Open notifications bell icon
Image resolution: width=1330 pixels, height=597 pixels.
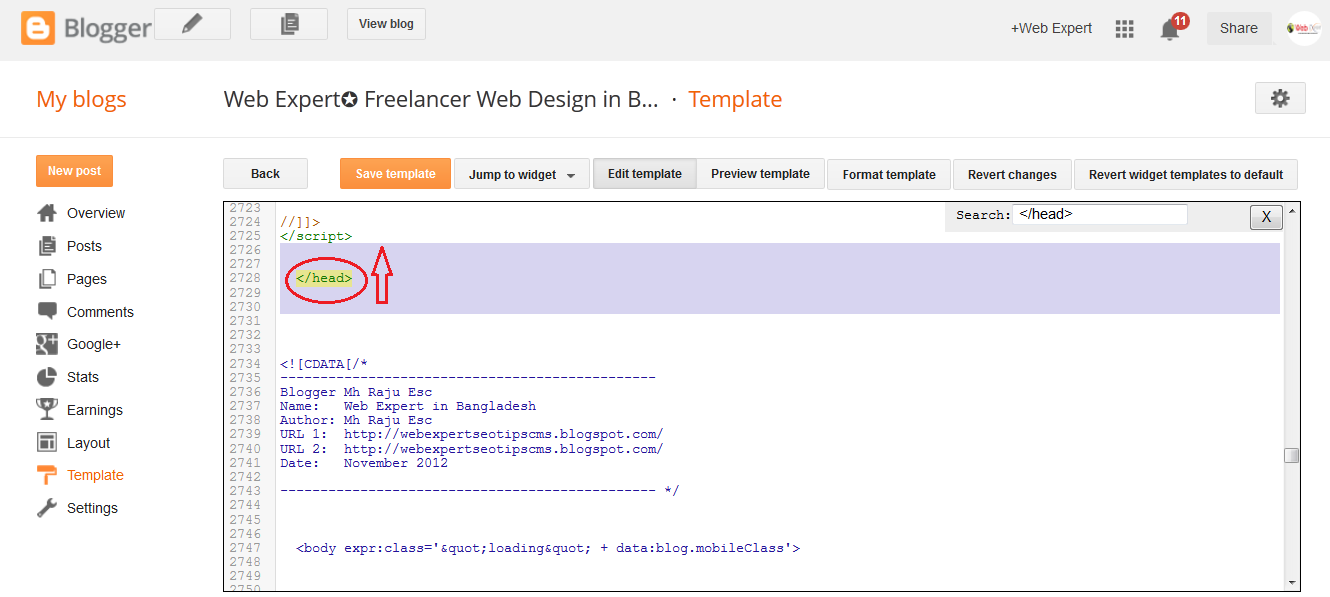click(x=1169, y=29)
